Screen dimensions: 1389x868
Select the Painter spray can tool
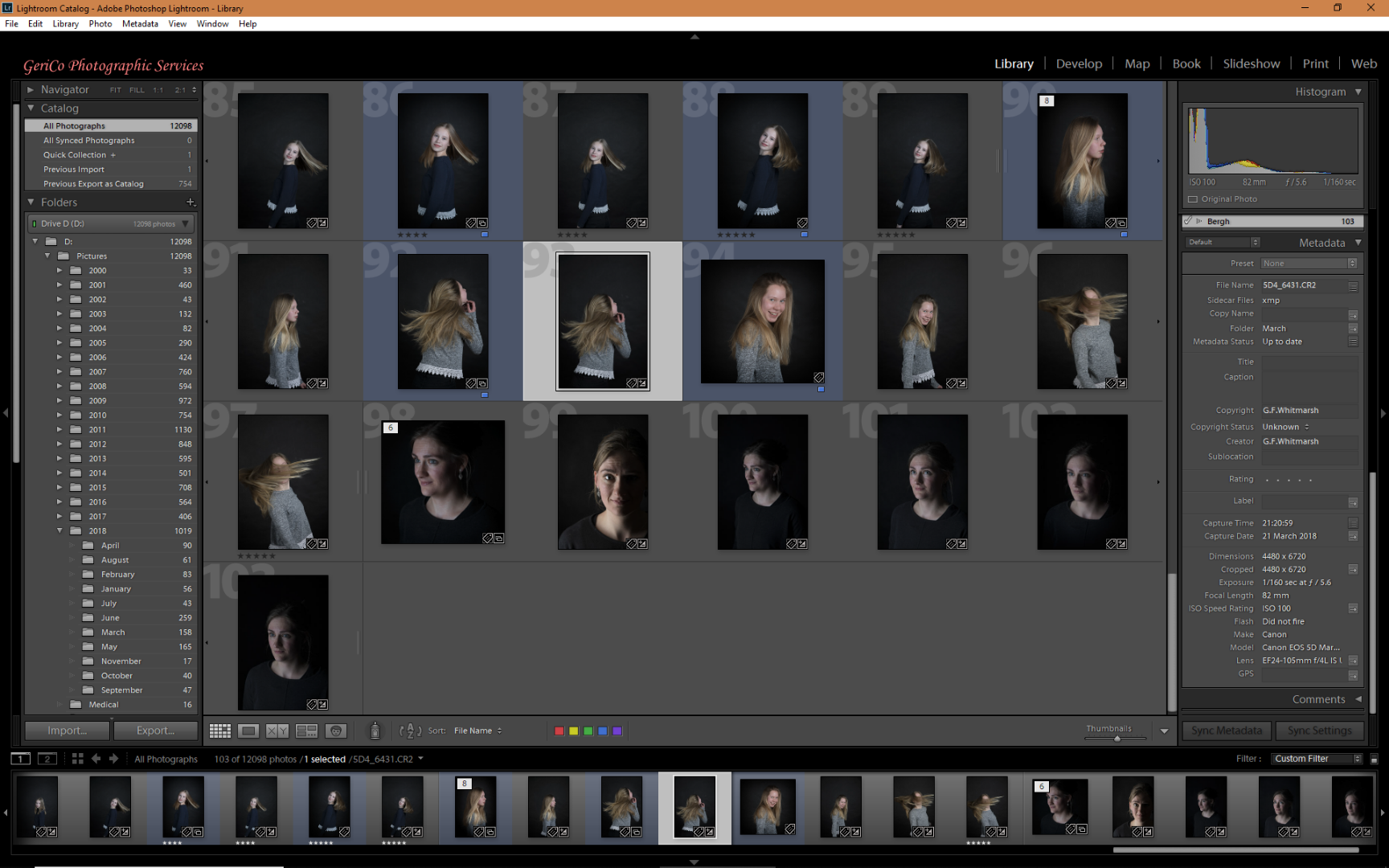[x=375, y=731]
